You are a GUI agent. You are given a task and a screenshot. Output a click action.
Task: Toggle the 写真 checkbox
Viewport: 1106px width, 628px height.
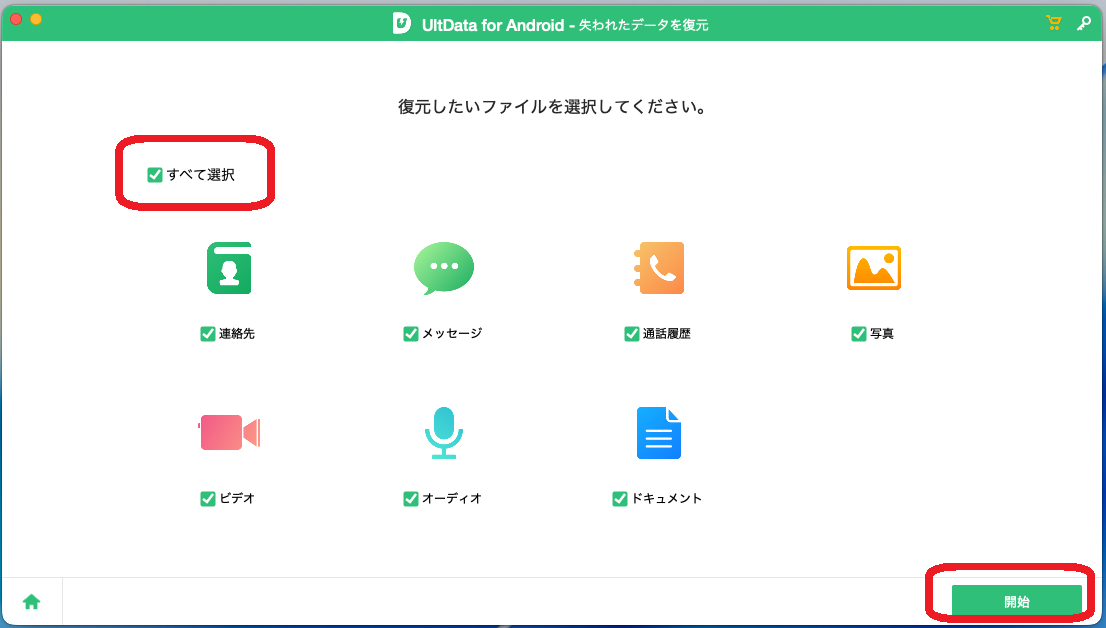(858, 334)
